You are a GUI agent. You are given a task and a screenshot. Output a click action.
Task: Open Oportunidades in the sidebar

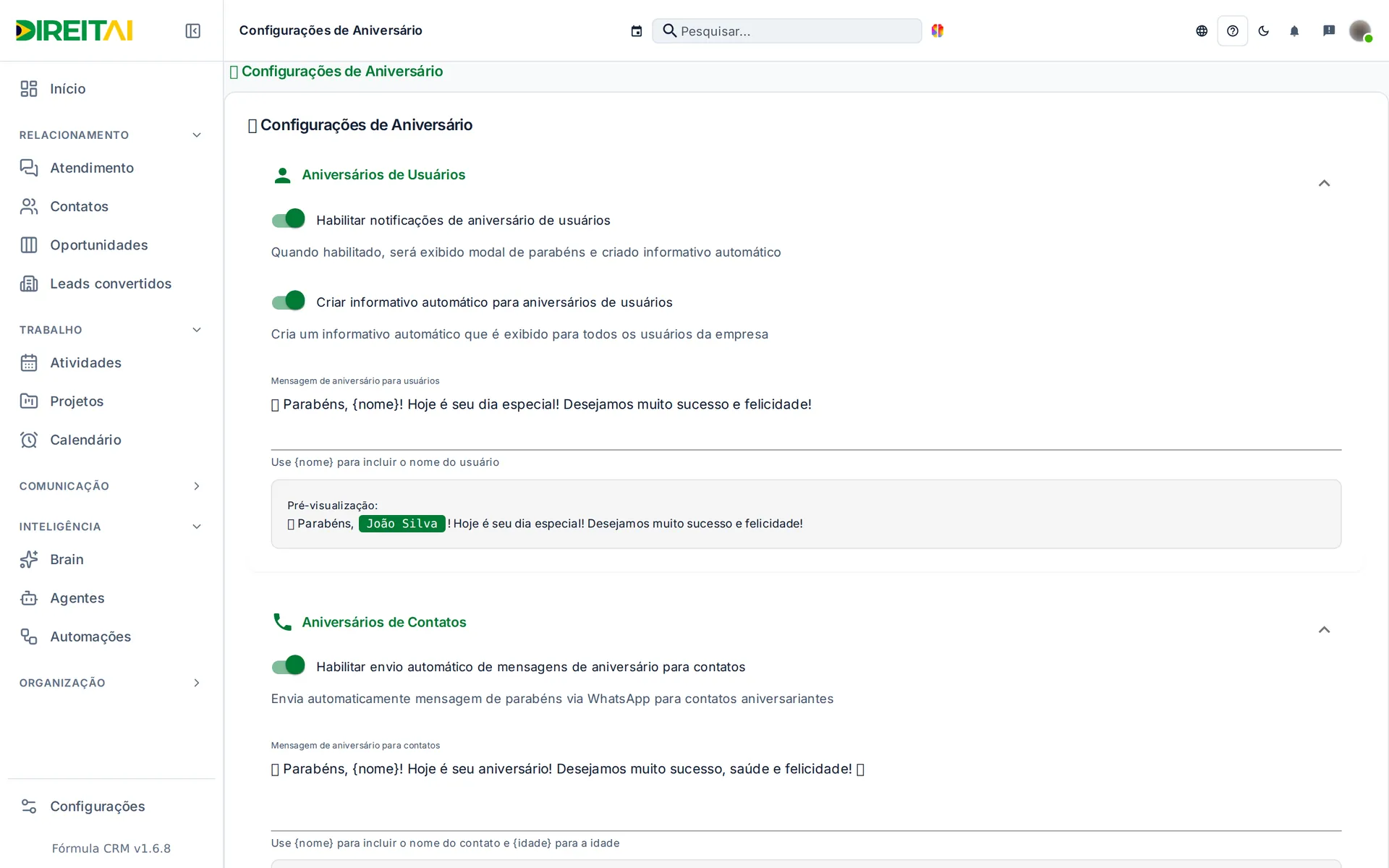click(111, 245)
